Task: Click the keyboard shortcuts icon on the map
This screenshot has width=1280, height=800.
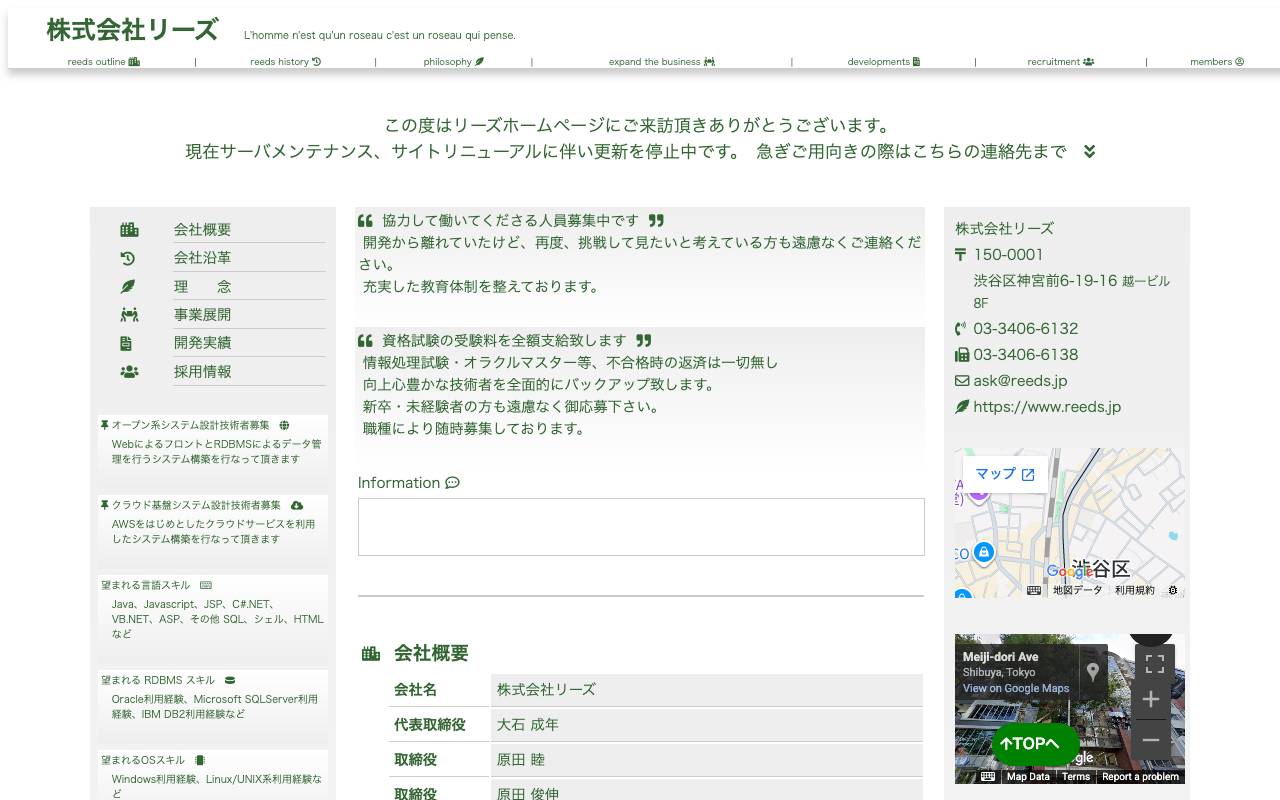Action: (1034, 591)
